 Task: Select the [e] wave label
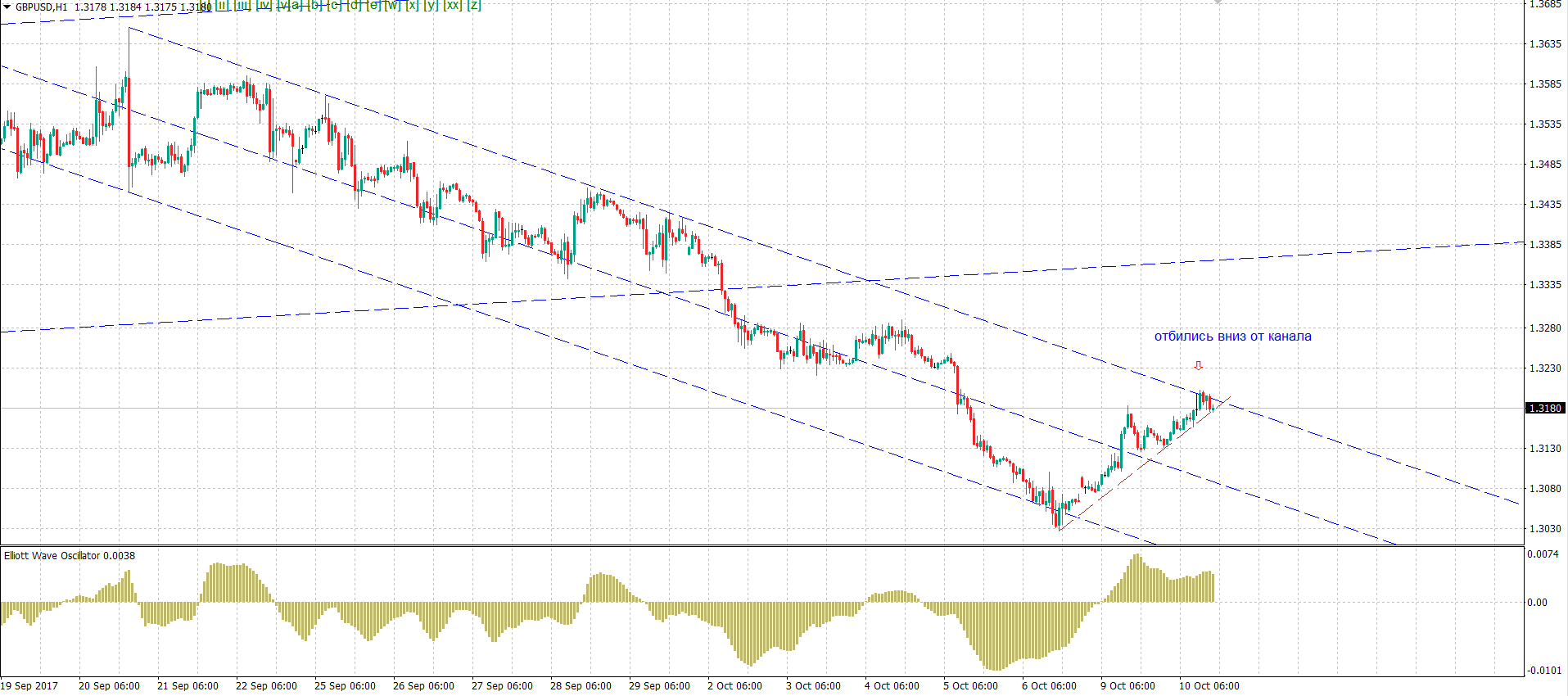[373, 6]
